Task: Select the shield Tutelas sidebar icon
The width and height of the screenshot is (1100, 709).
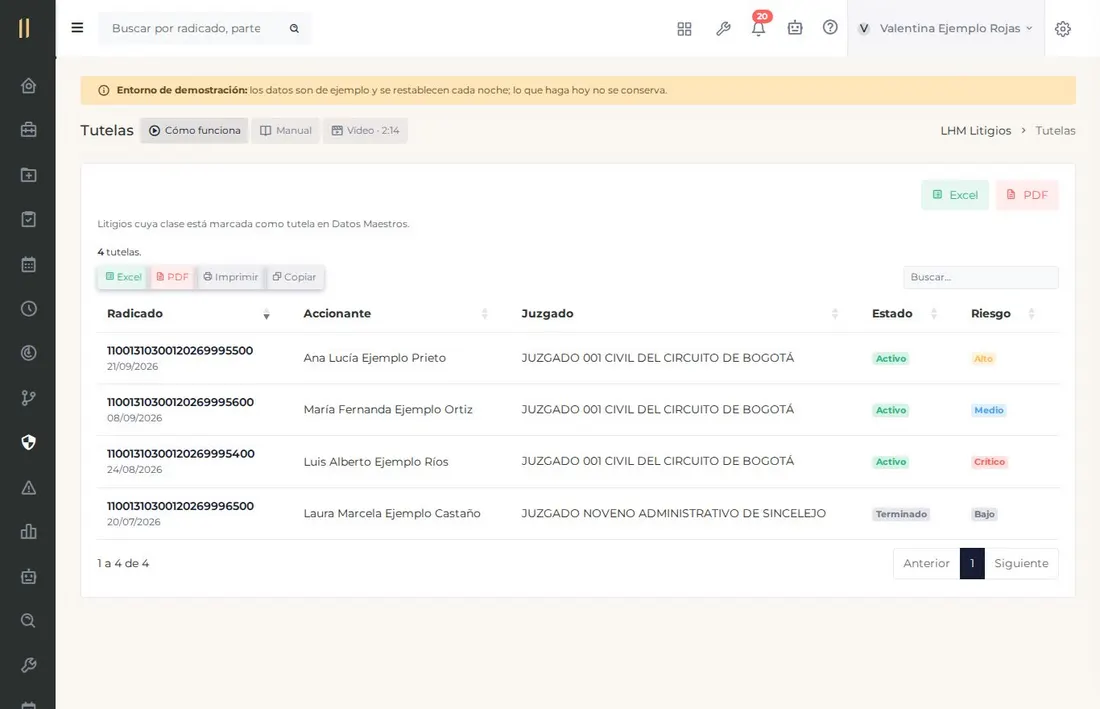Action: pos(28,442)
